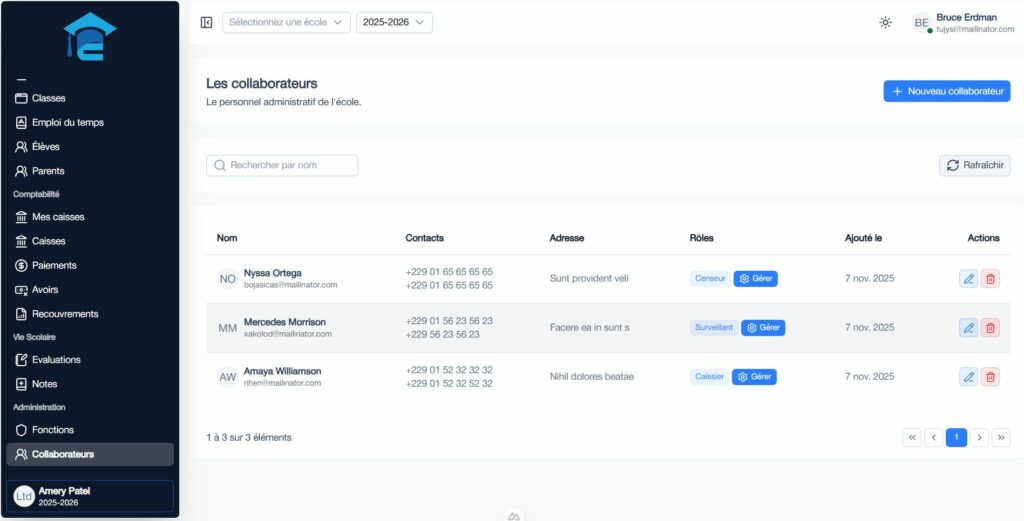1024x521 pixels.
Task: Delete Mercedes Morrison with the trash icon
Action: (x=990, y=327)
